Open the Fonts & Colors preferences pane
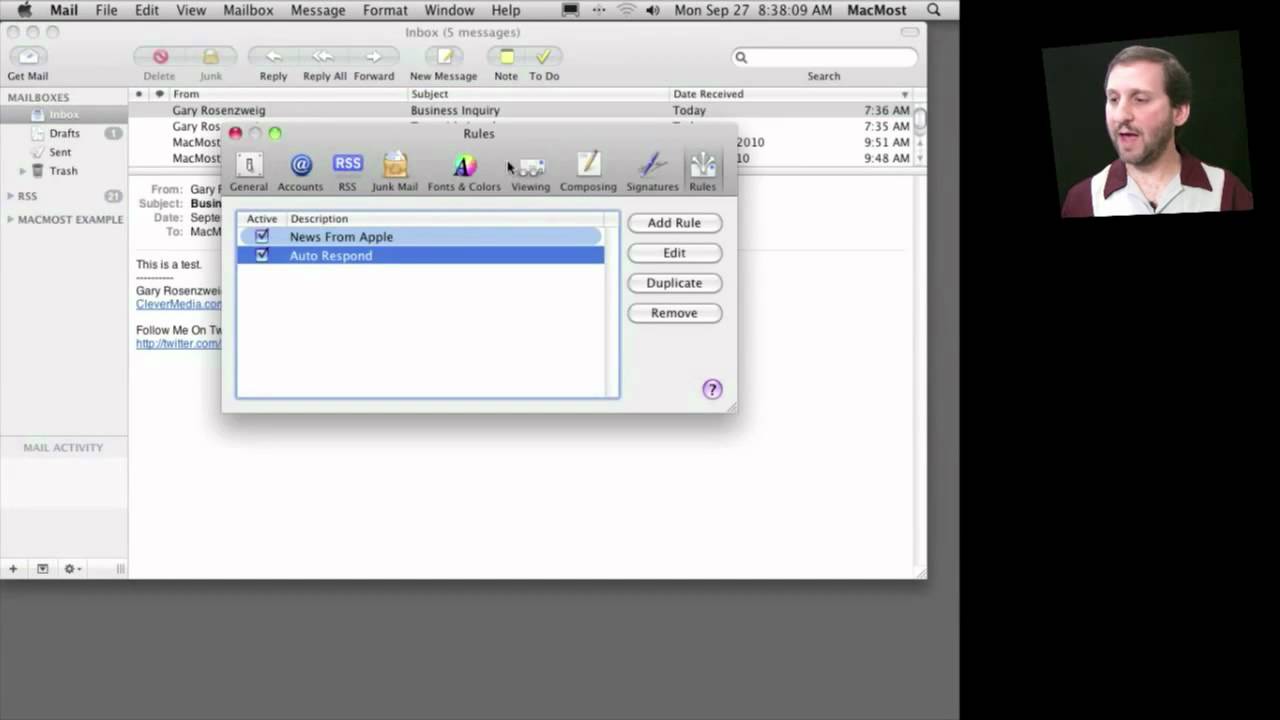This screenshot has width=1280, height=720. [x=464, y=172]
